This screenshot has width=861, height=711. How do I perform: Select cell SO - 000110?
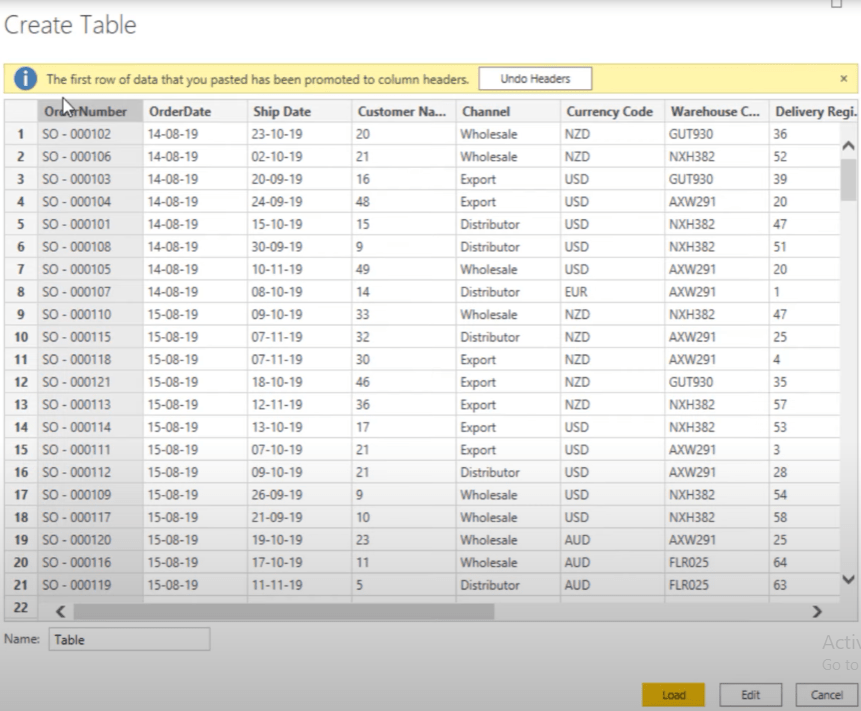pyautogui.click(x=90, y=314)
